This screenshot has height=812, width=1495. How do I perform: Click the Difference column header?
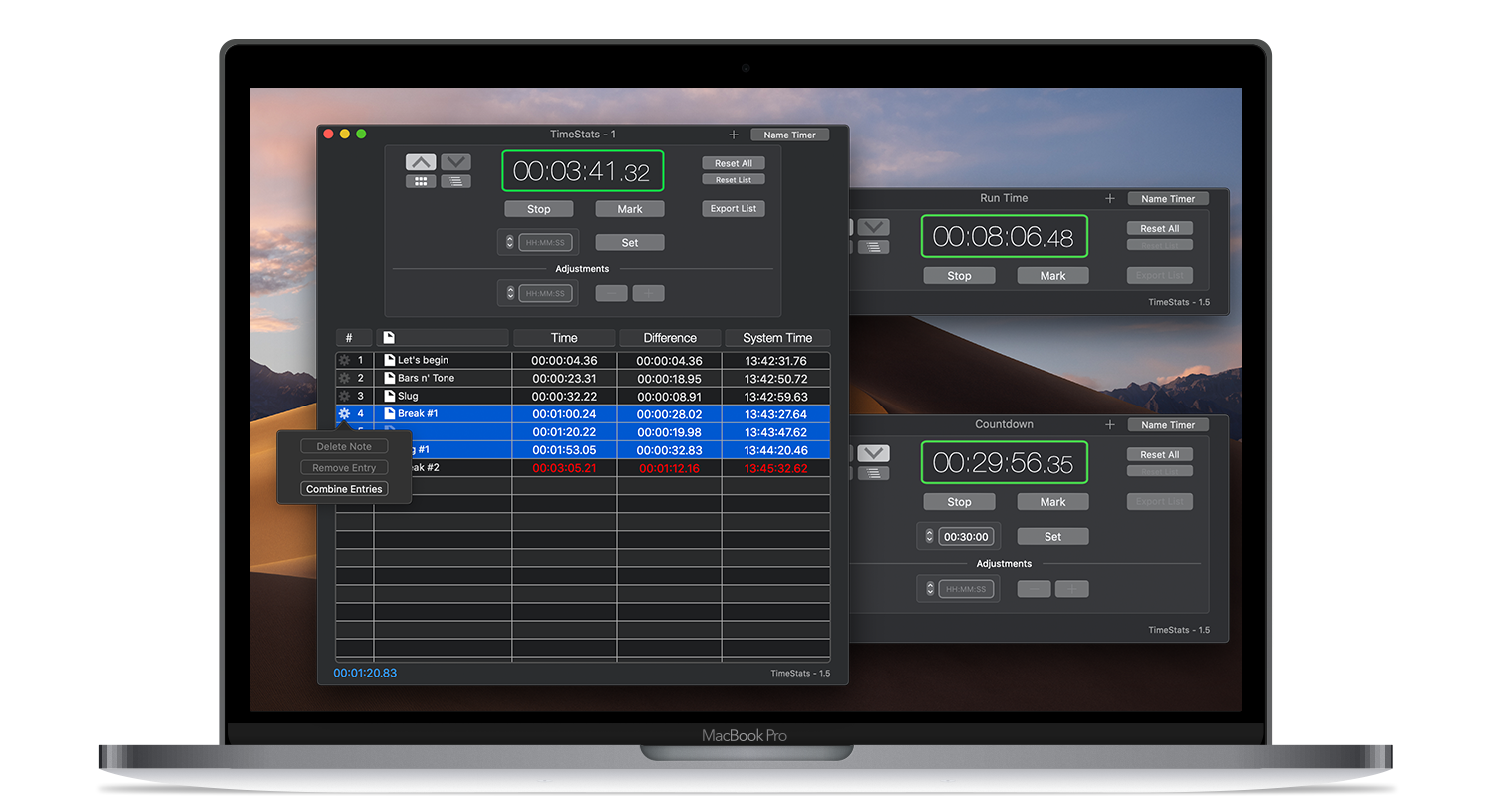click(x=670, y=338)
